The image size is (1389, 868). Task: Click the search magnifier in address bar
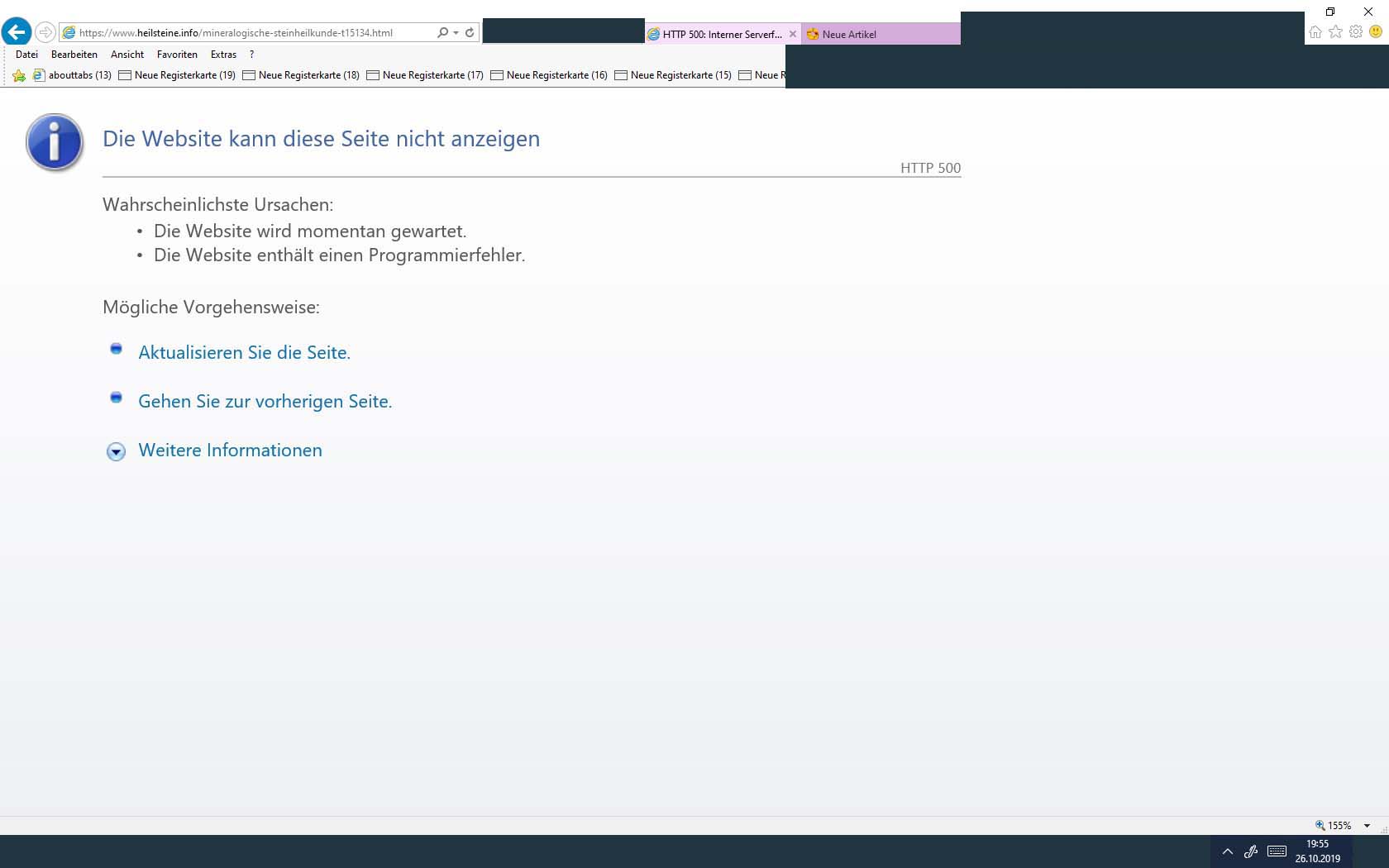pyautogui.click(x=442, y=33)
